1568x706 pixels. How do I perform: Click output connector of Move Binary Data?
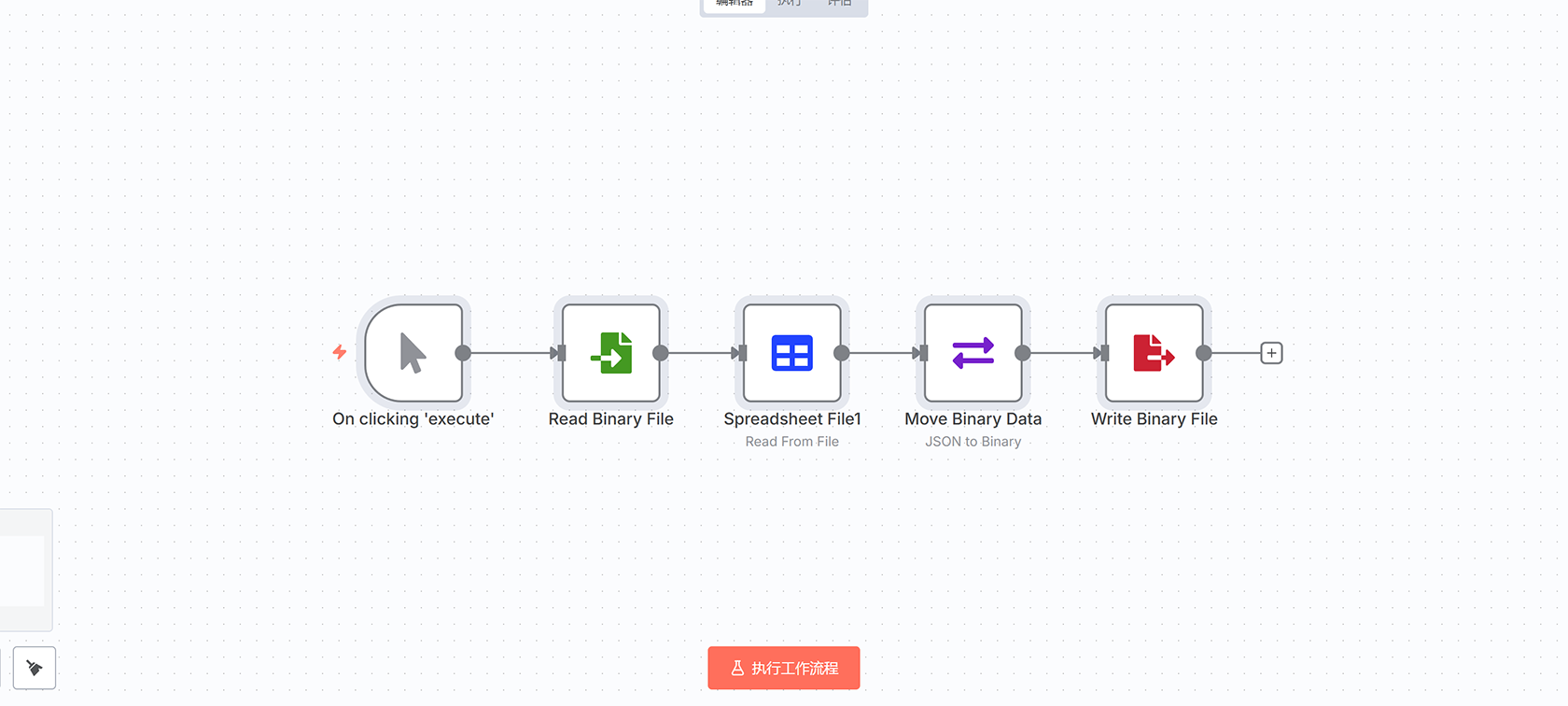(1023, 353)
